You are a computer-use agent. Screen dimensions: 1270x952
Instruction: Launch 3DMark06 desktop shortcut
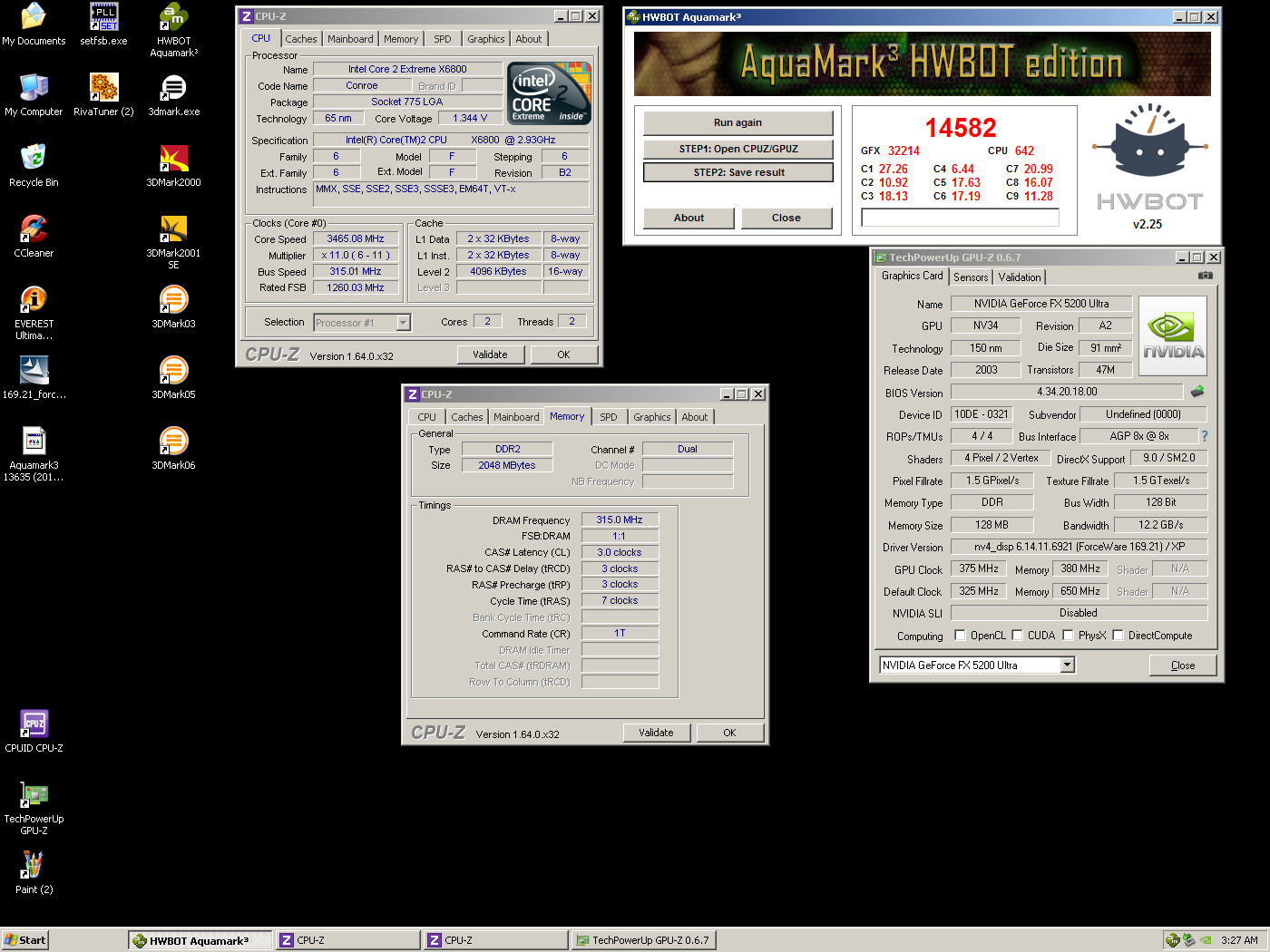click(x=173, y=450)
